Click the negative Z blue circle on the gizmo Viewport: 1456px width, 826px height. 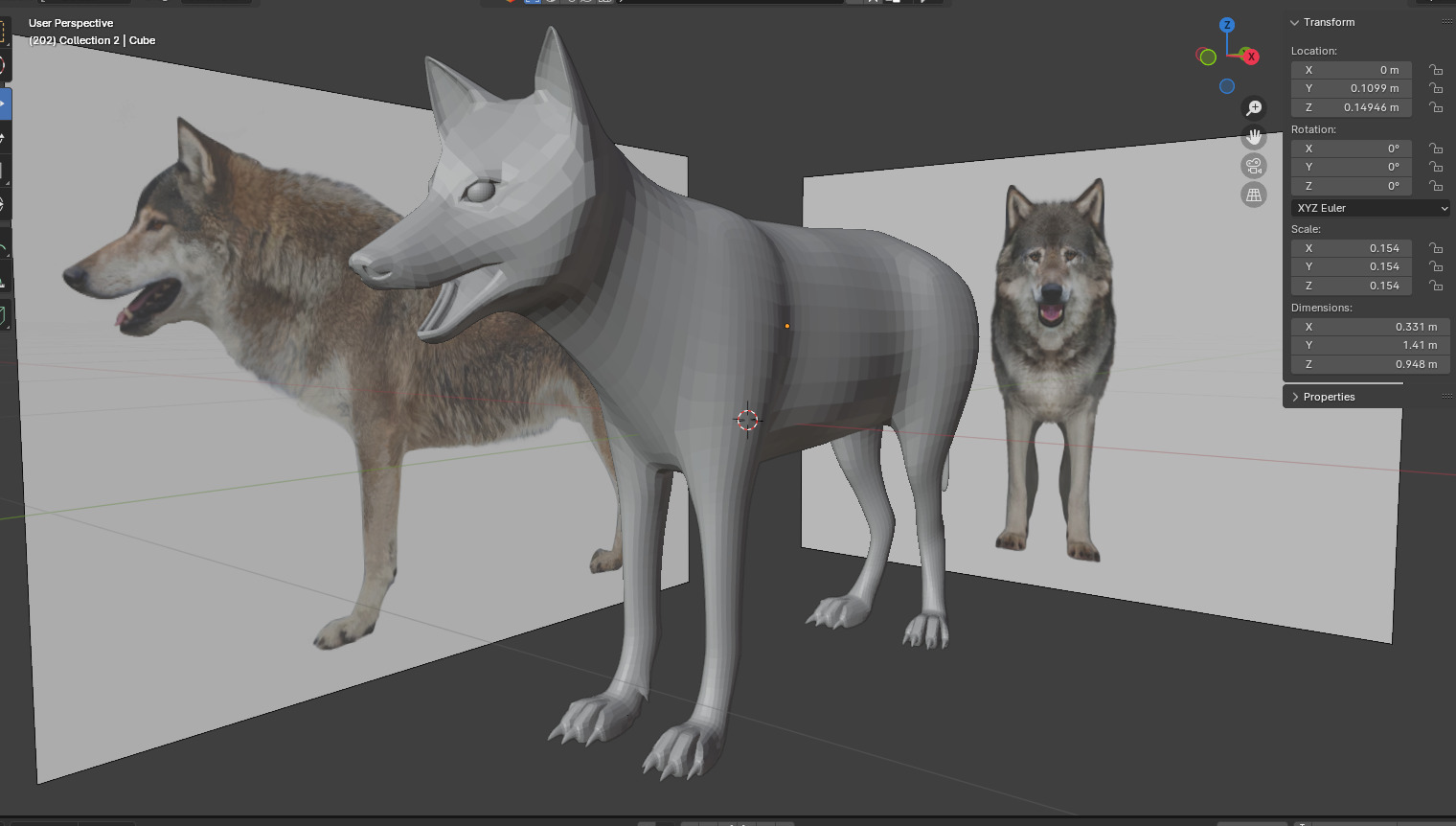(x=1227, y=86)
